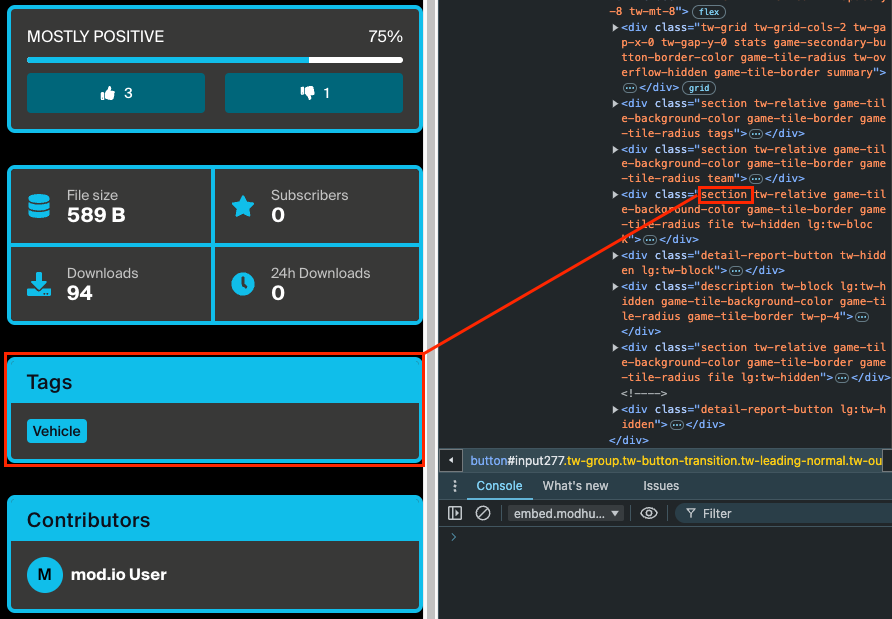The width and height of the screenshot is (892, 619).
Task: Switch to the Issues tab
Action: tap(661, 486)
